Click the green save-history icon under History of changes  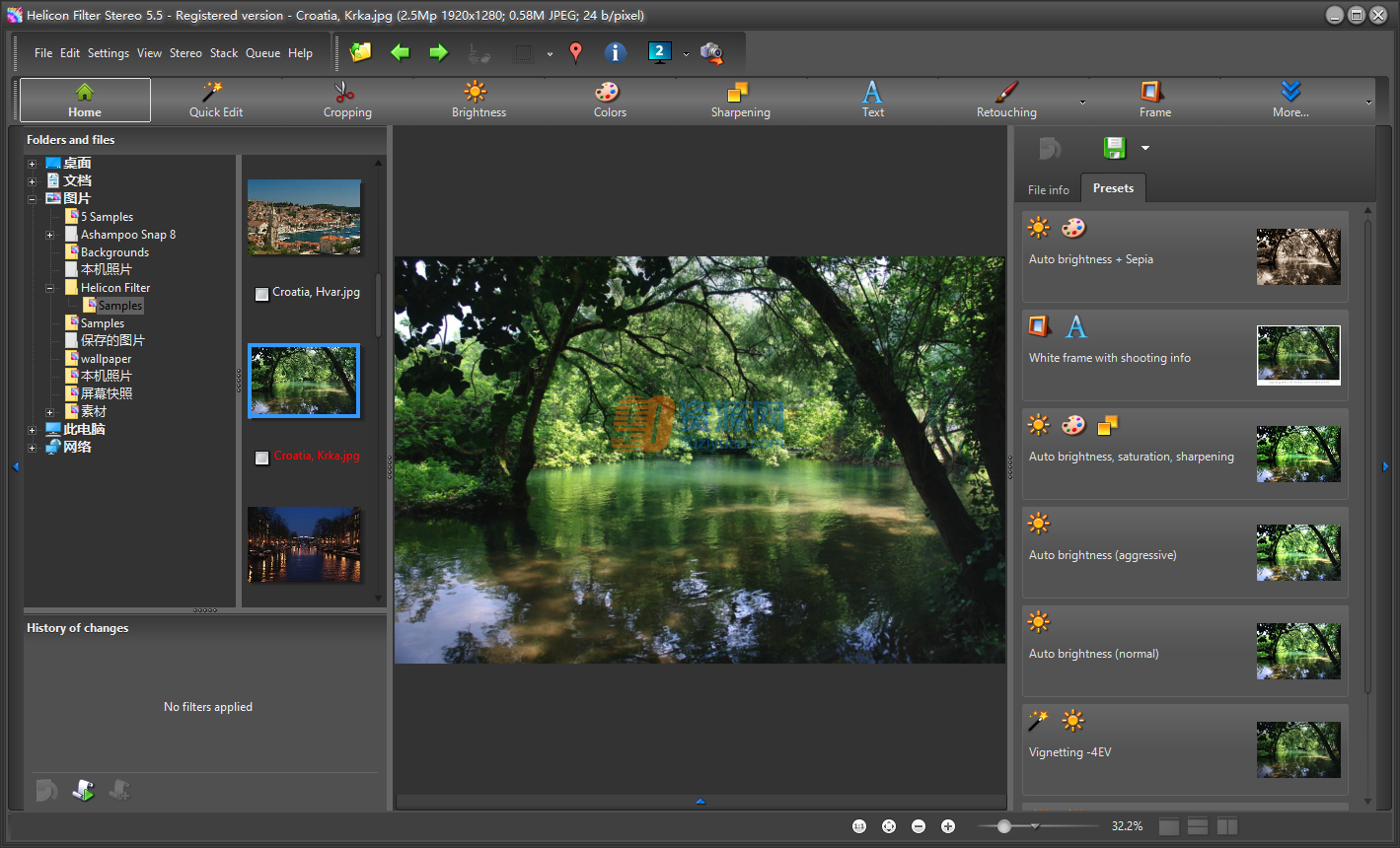[83, 790]
